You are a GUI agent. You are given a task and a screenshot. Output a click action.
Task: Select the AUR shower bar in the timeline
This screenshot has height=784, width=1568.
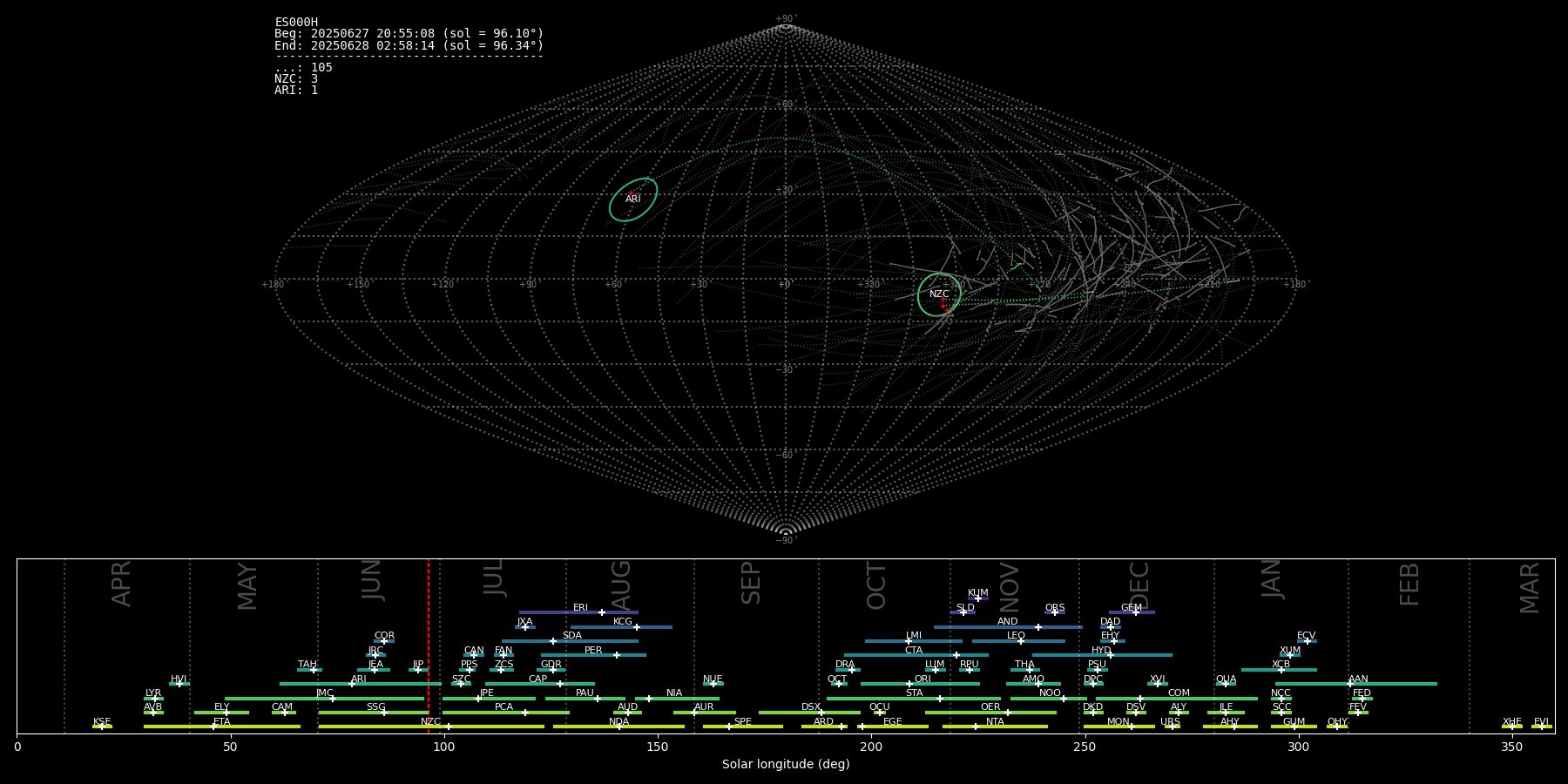tap(704, 713)
